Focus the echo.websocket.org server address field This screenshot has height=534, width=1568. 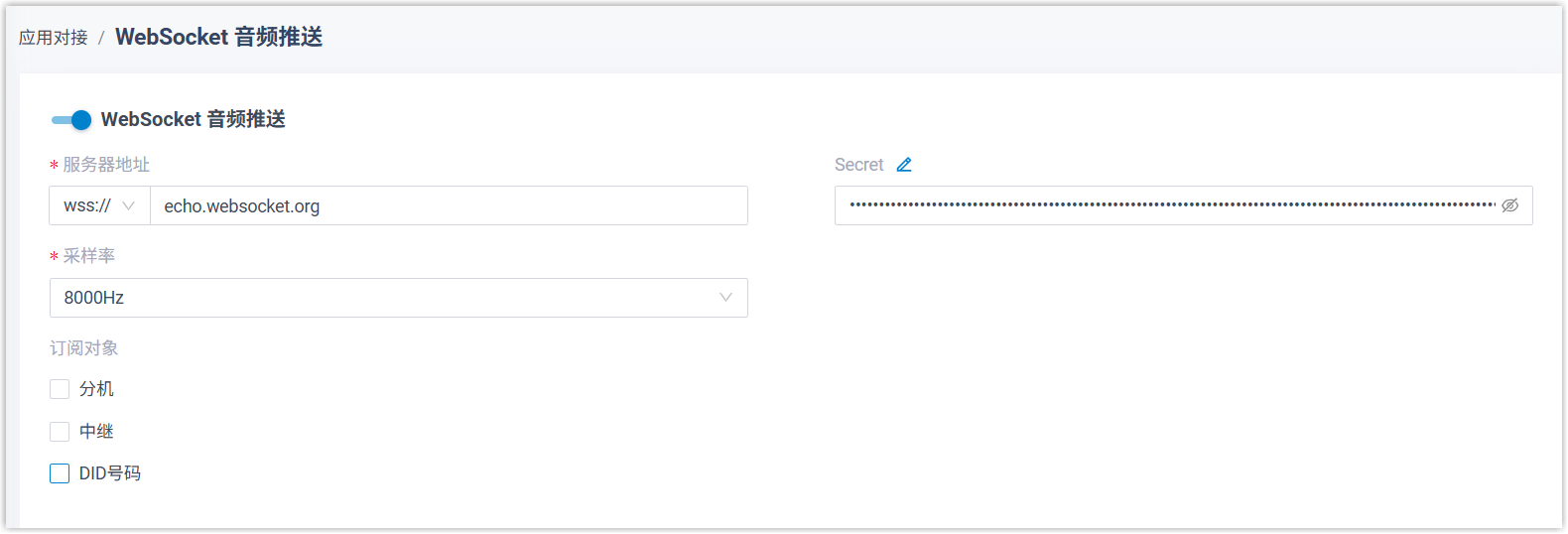pos(447,205)
